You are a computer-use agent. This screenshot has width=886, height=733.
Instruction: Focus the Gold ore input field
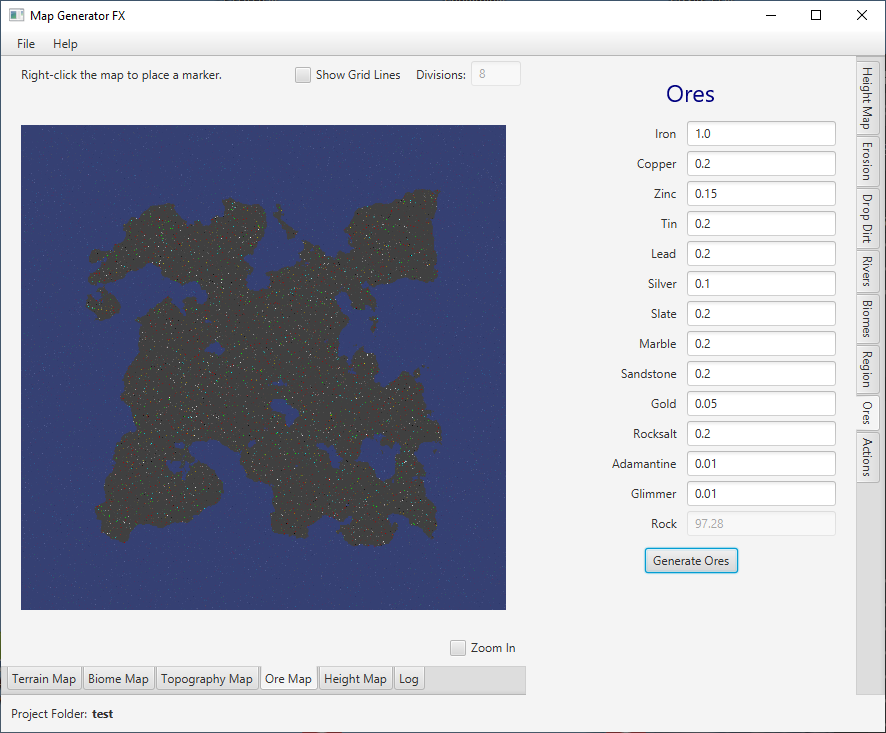[x=760, y=404]
